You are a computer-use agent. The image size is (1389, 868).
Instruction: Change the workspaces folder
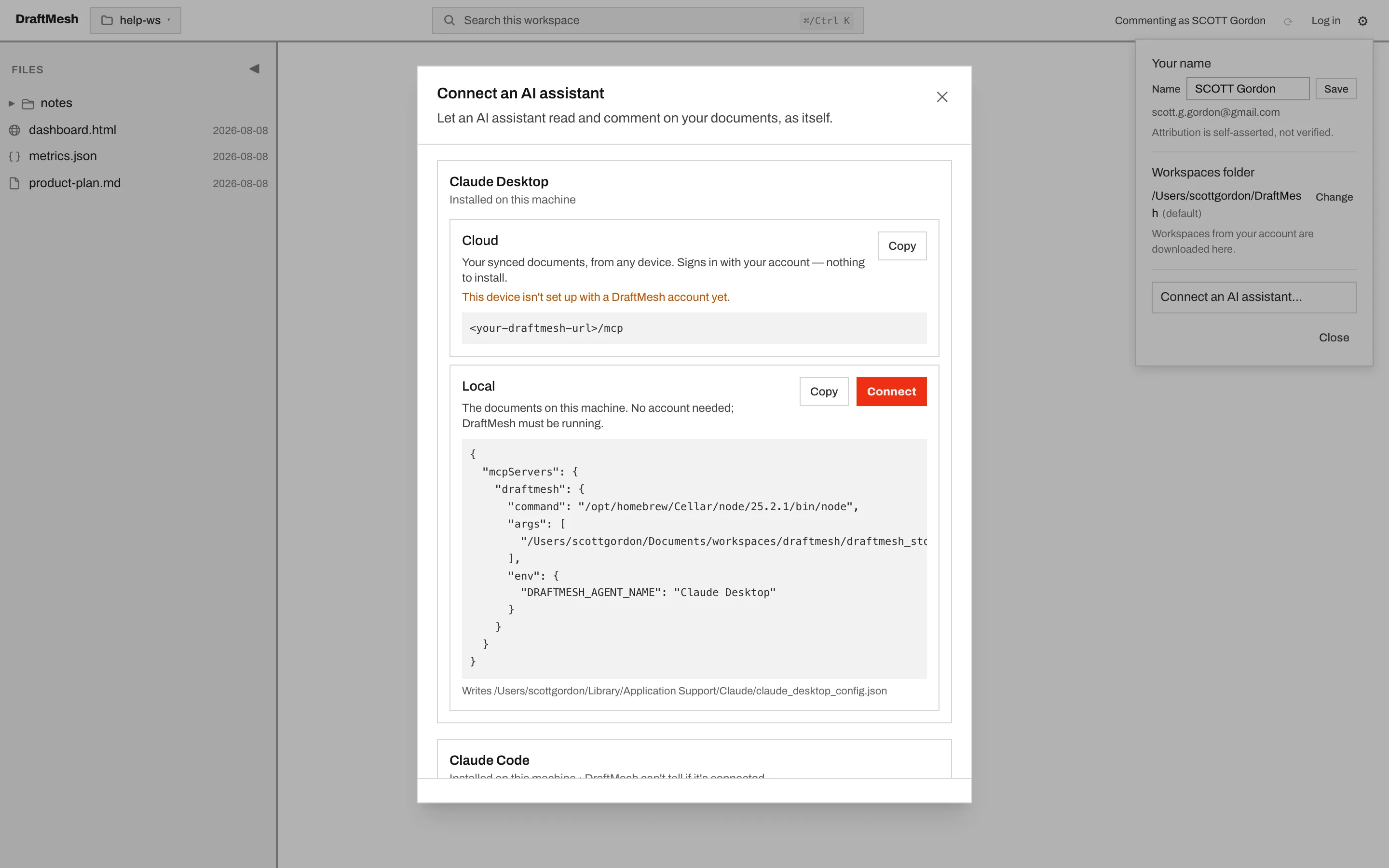(x=1334, y=197)
